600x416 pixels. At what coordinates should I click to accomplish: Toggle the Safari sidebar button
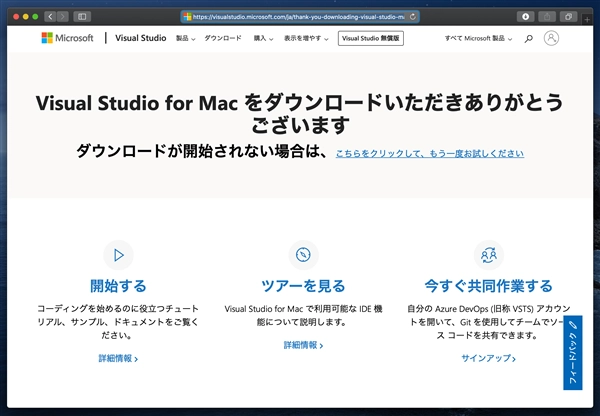[x=82, y=16]
